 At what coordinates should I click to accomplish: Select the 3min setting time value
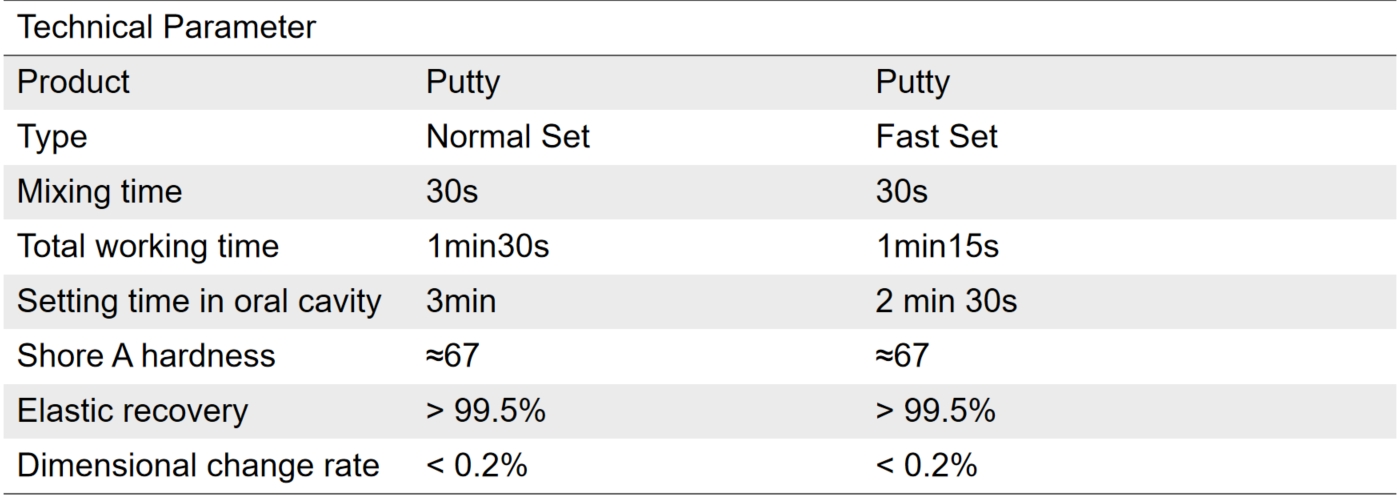tap(461, 301)
